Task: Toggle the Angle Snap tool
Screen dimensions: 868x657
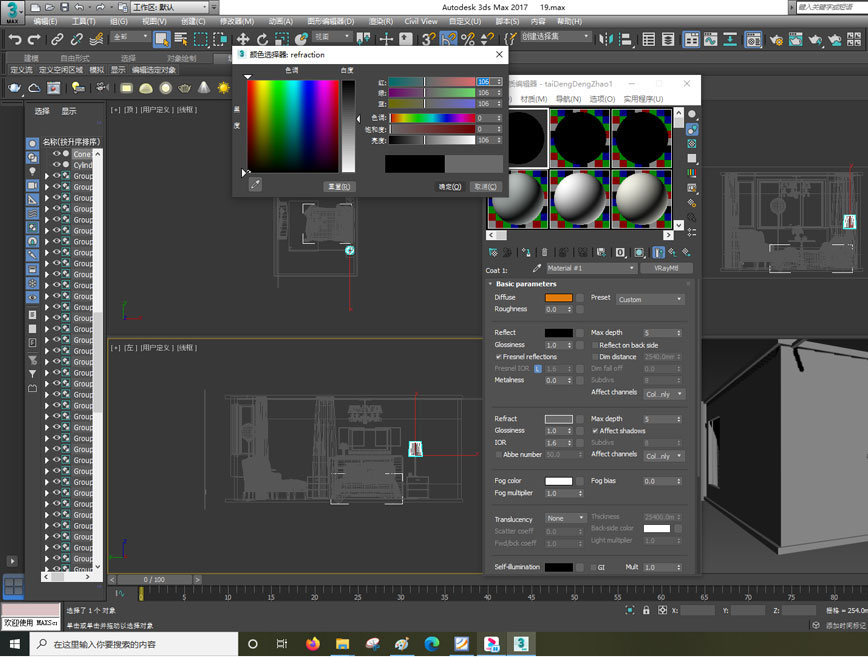Action: point(448,39)
